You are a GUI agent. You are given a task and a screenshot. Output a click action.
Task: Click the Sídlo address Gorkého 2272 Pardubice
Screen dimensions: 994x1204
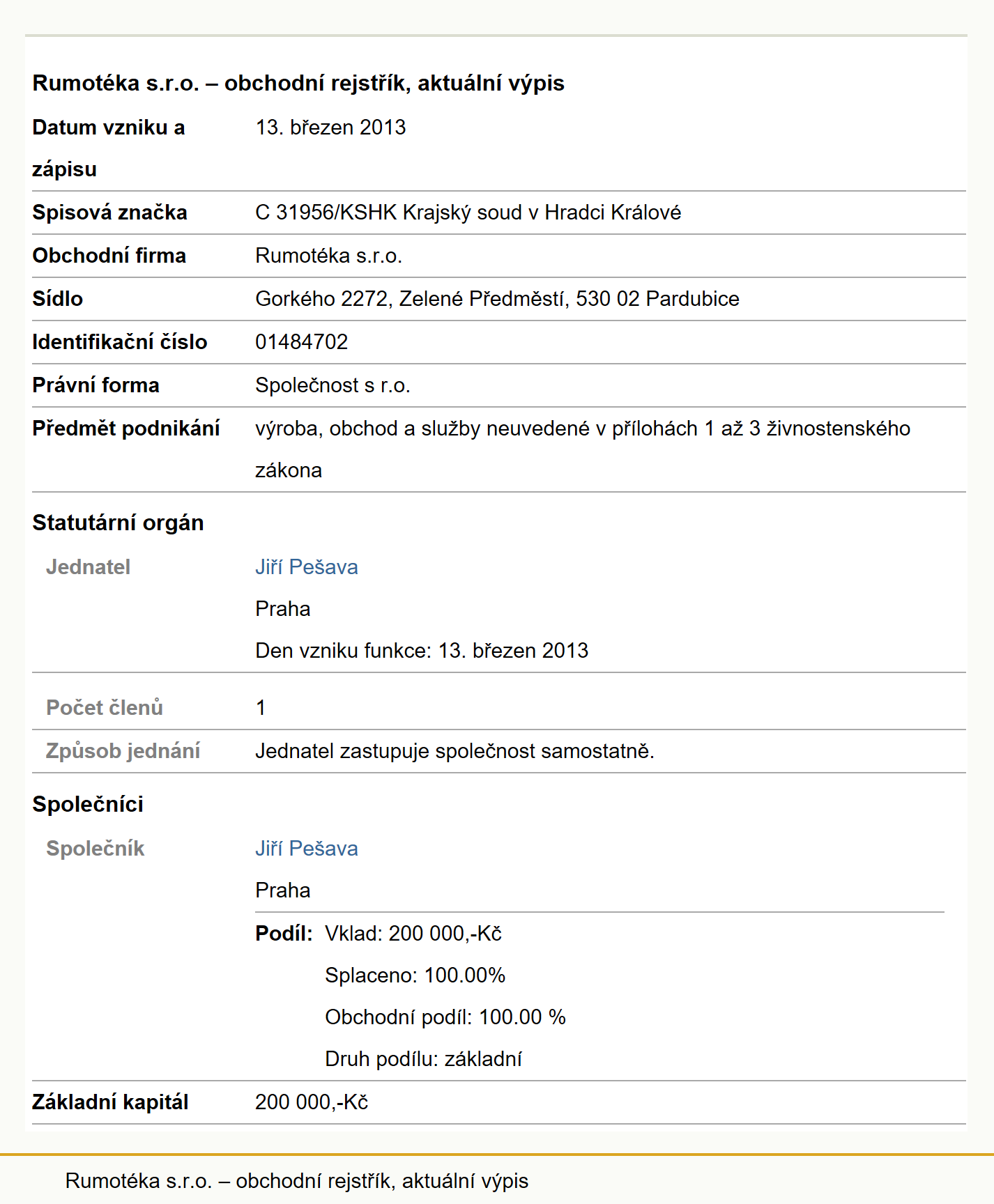[497, 298]
